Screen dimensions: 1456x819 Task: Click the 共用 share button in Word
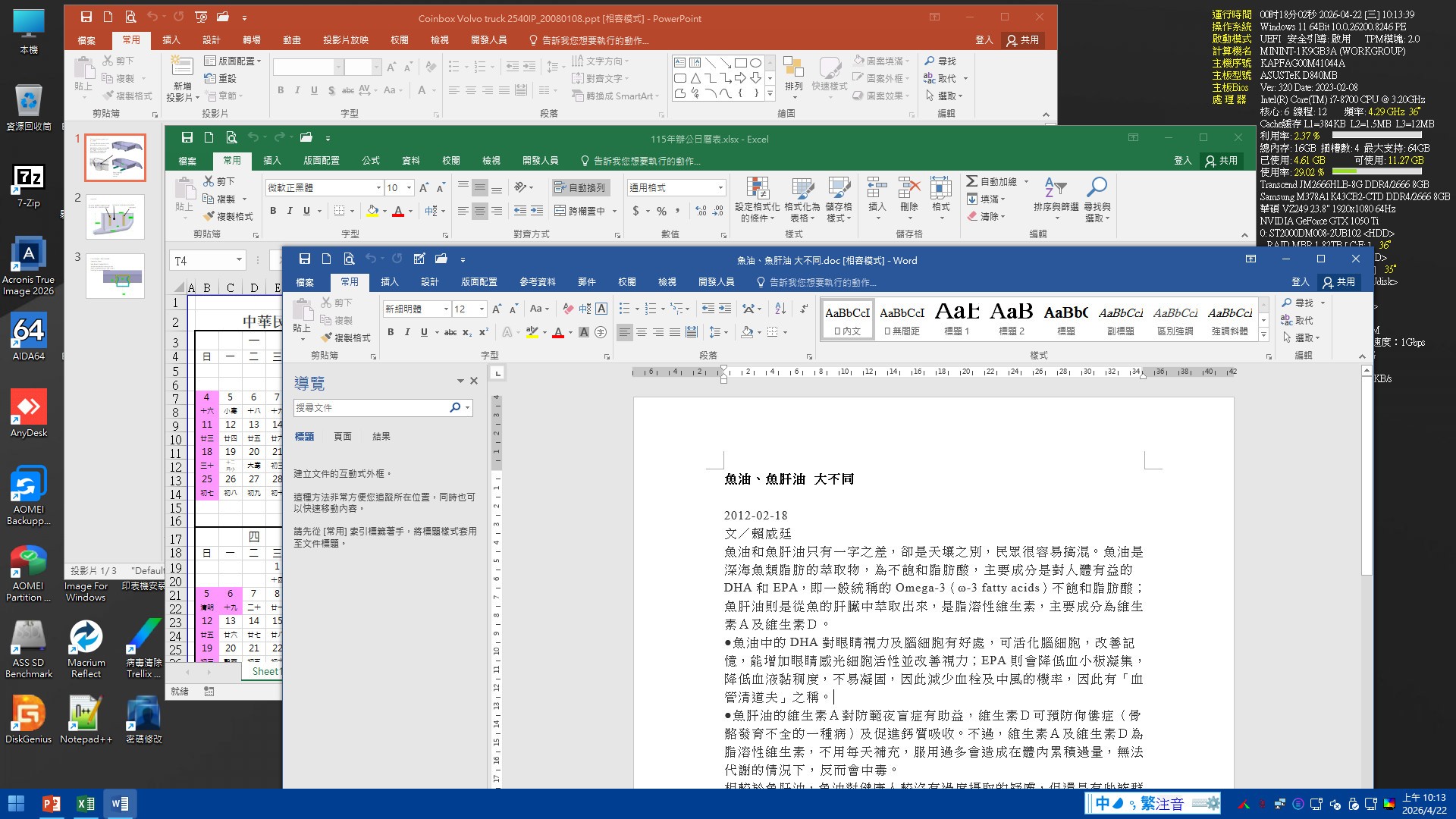[1339, 282]
